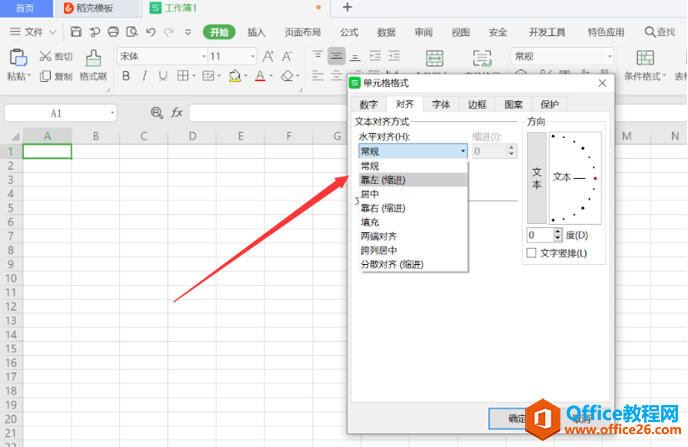Image resolution: width=688 pixels, height=447 pixels.
Task: Click the fx insert function icon
Action: 177,113
